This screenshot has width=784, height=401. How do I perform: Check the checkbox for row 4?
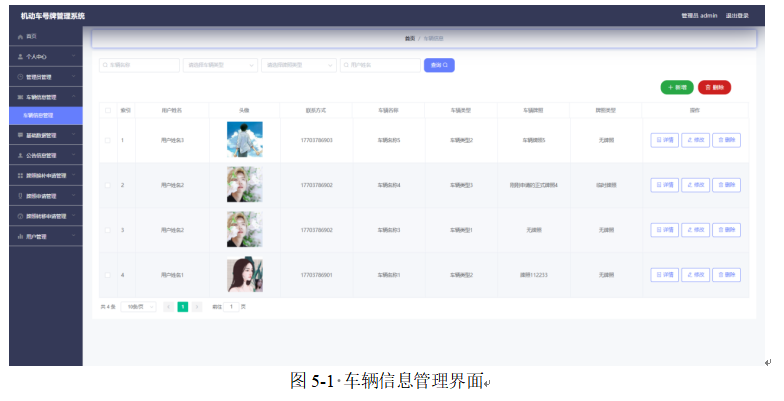click(108, 275)
